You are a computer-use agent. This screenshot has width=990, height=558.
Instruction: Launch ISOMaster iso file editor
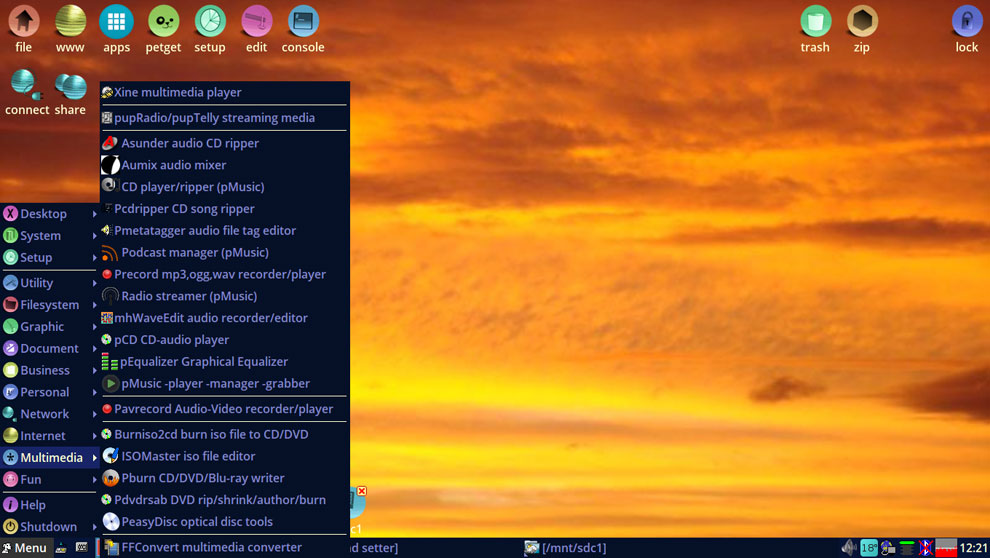point(224,456)
